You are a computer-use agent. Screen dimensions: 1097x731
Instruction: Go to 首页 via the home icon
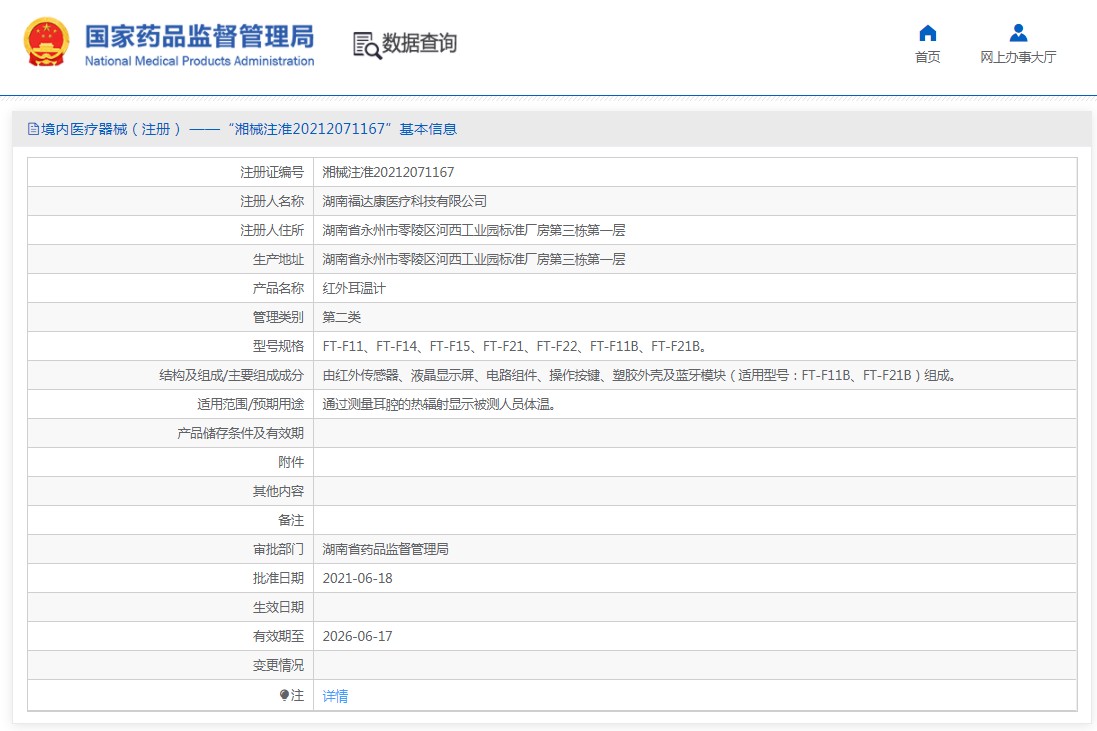click(x=928, y=33)
